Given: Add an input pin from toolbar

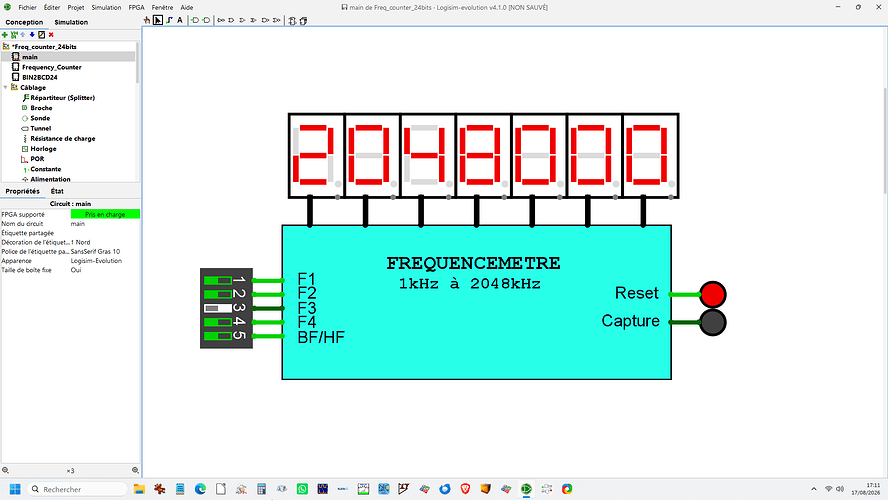Looking at the screenshot, I should [x=195, y=20].
